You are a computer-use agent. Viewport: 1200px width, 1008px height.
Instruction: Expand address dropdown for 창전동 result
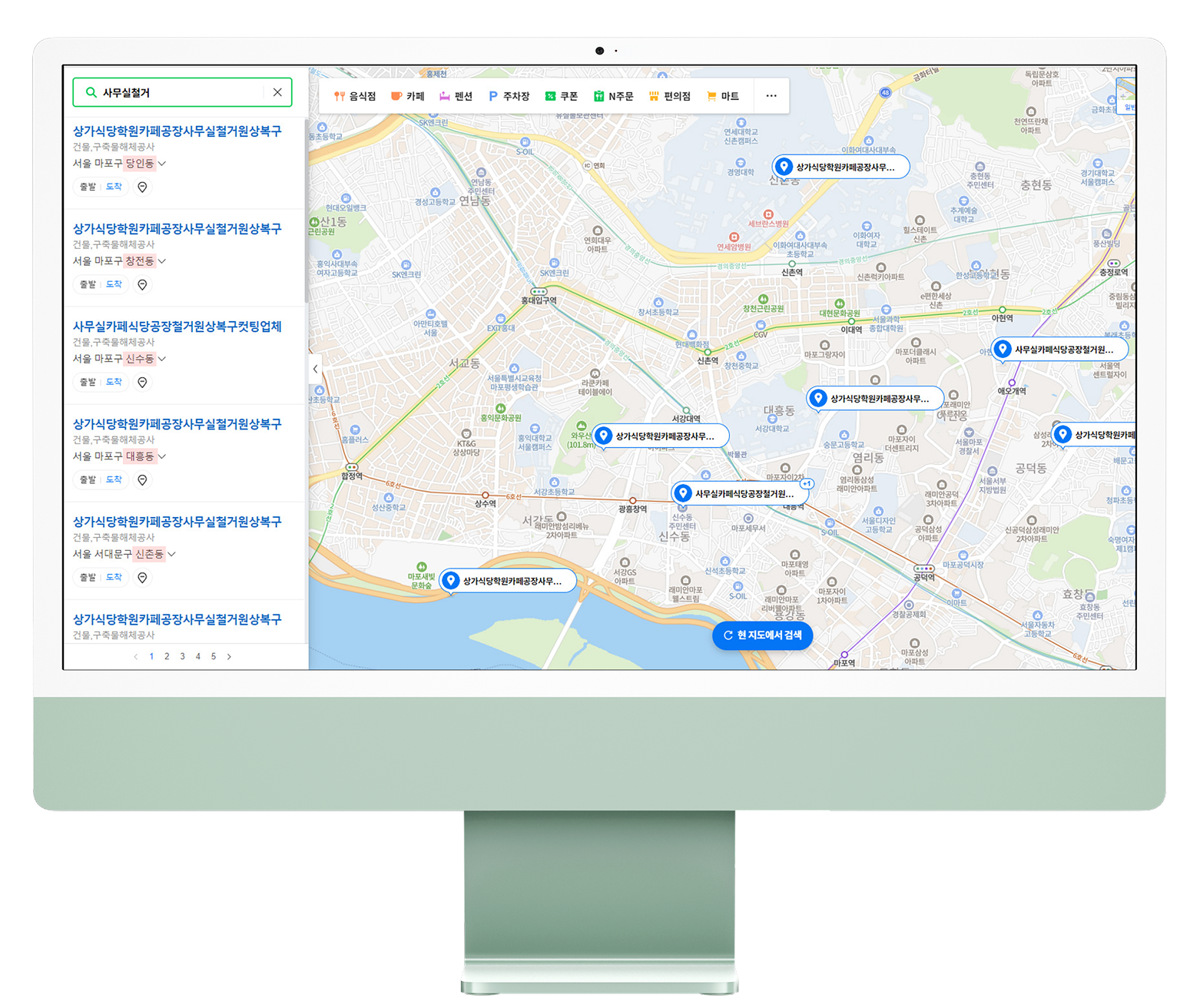tap(162, 261)
